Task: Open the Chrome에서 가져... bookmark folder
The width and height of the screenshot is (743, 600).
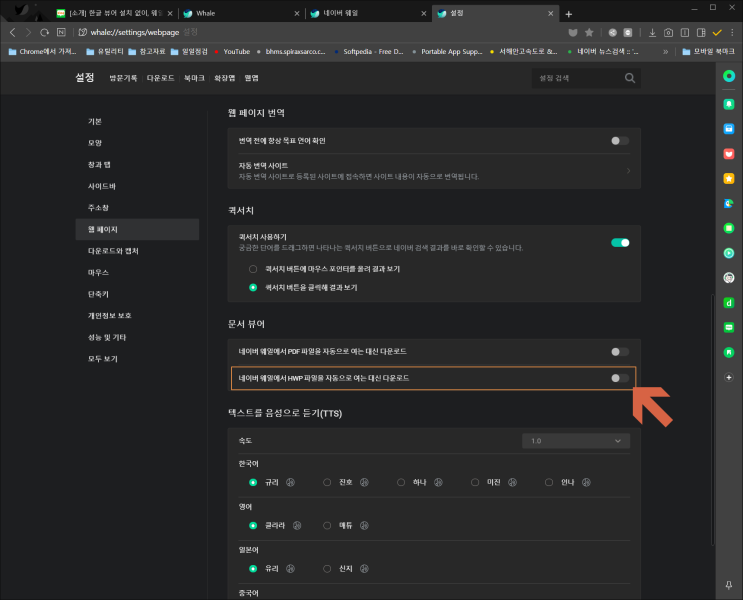Action: pyautogui.click(x=42, y=52)
